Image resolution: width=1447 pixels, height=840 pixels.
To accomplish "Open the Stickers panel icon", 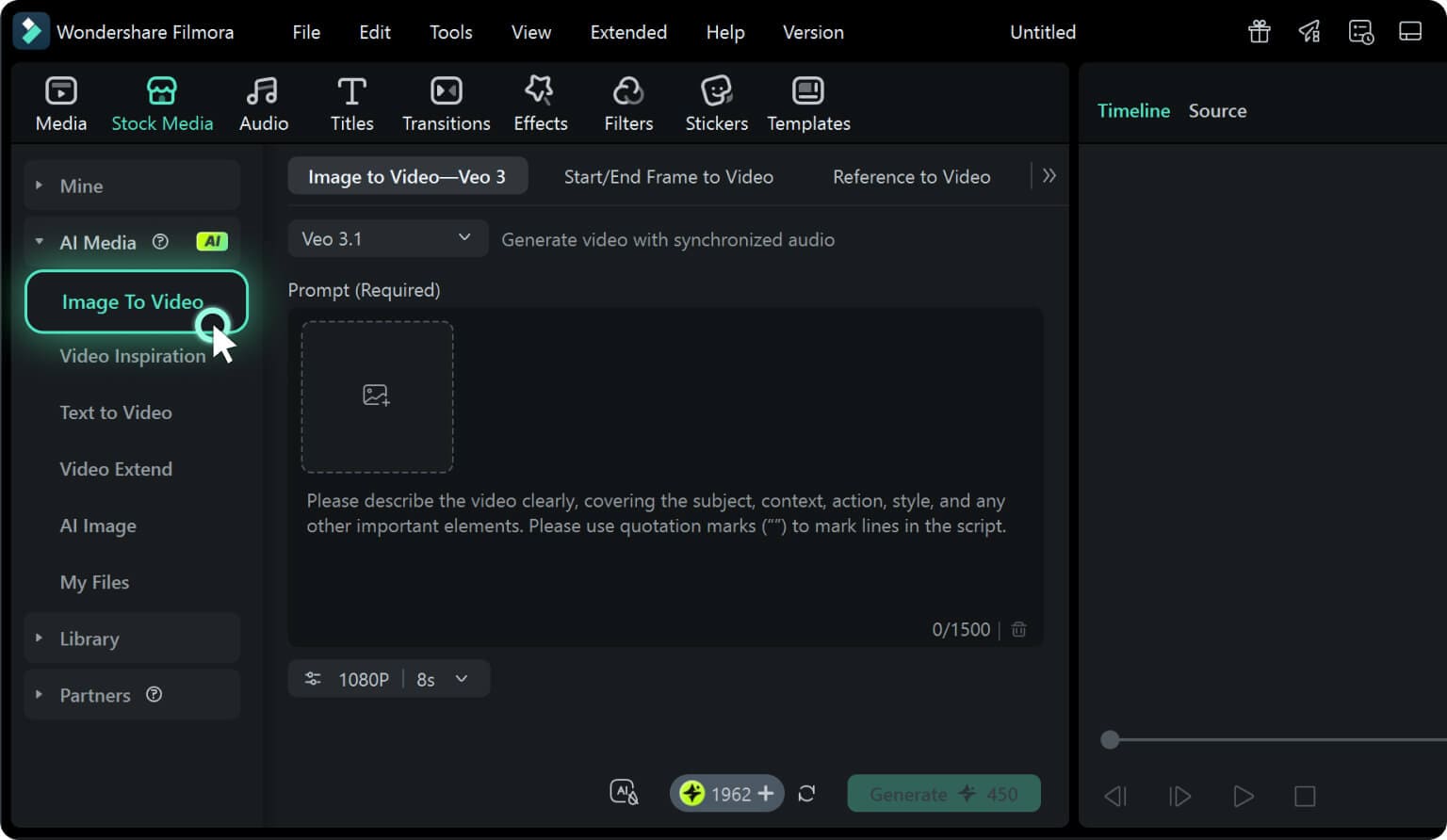I will 716,102.
